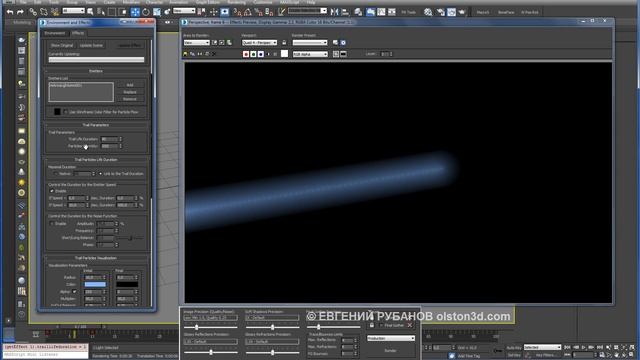The height and width of the screenshot is (360, 640).
Task: Click Short/Long Balance slider
Action: 131,238
